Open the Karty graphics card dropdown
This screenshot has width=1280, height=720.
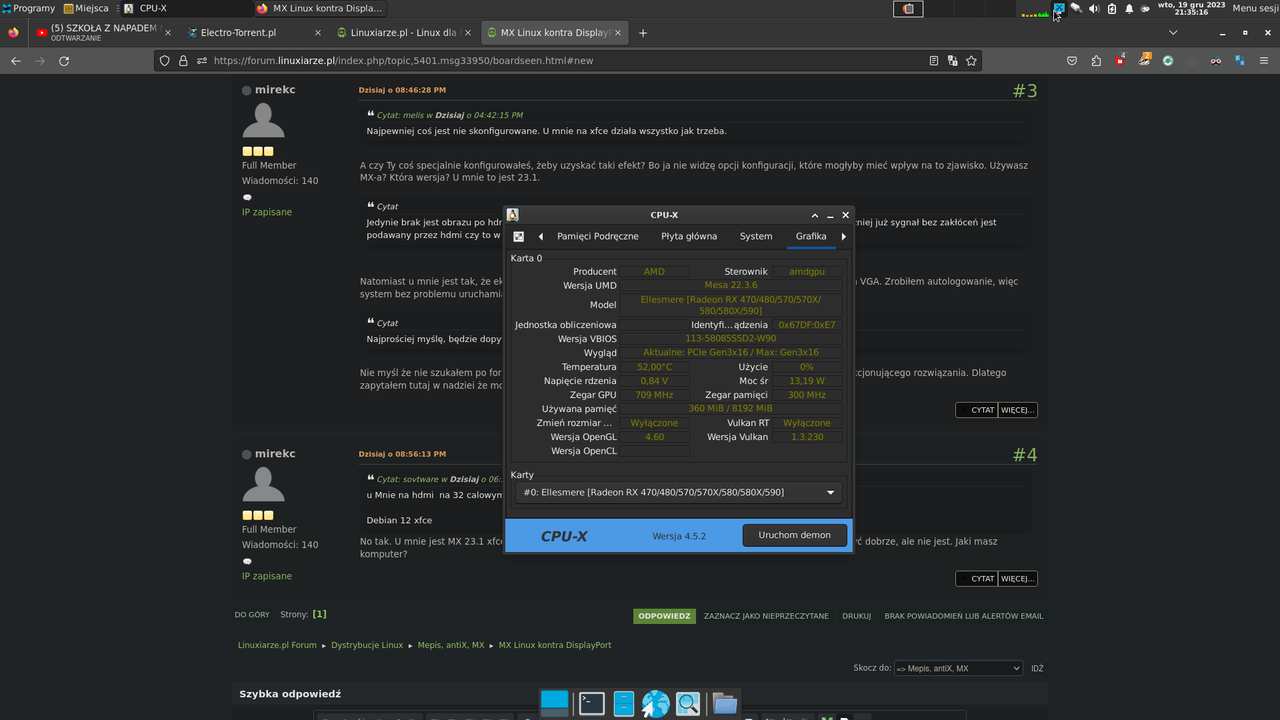tap(679, 492)
